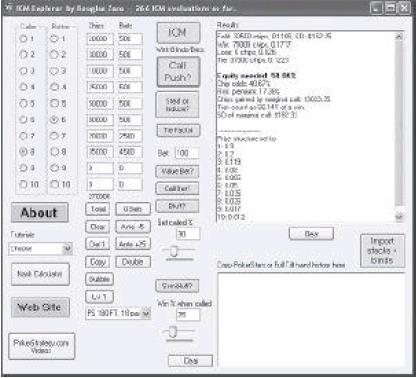Click the Tie Factor button

pyautogui.click(x=178, y=130)
